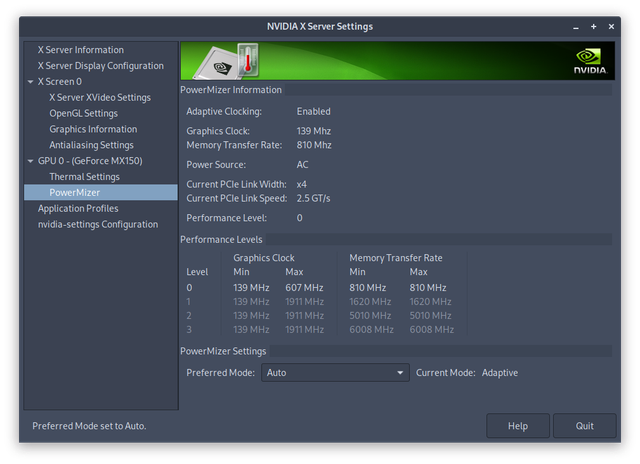Click the 'Performance Levels' section heading
The height and width of the screenshot is (464, 640).
pos(221,240)
